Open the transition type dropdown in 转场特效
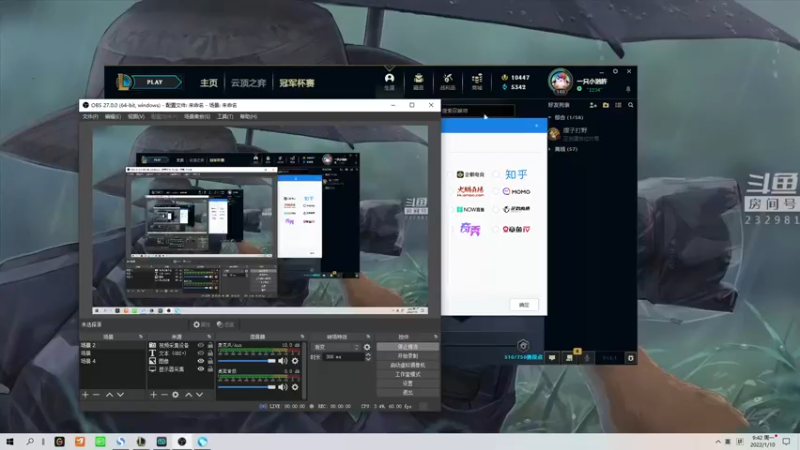 click(337, 347)
